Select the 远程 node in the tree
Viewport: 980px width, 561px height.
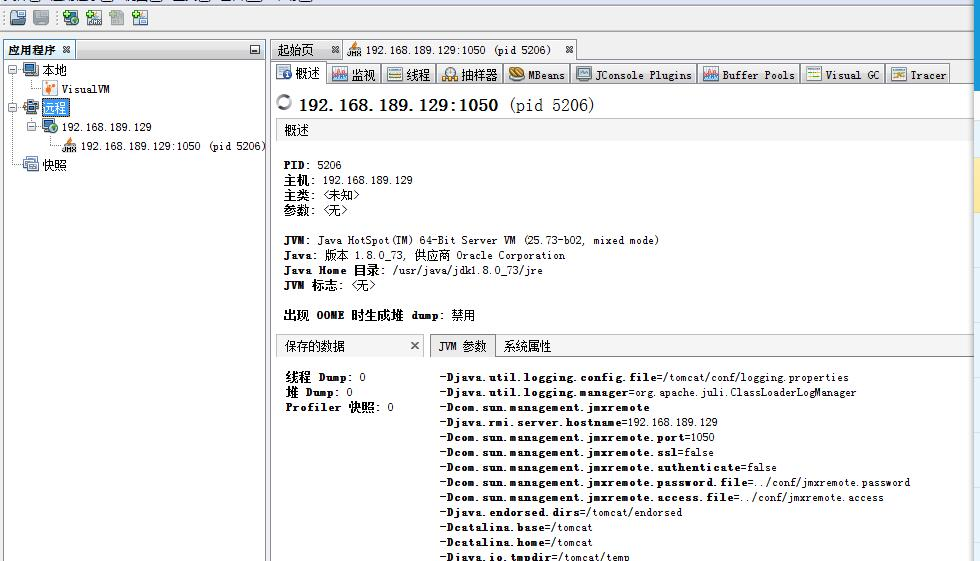tap(55, 108)
